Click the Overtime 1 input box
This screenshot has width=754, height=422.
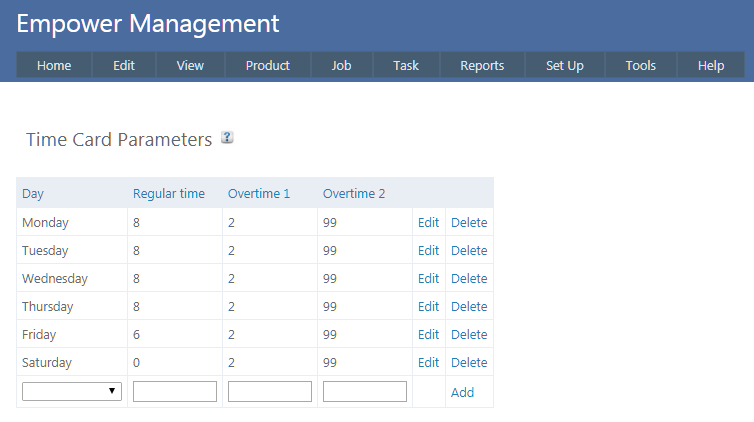(x=270, y=392)
